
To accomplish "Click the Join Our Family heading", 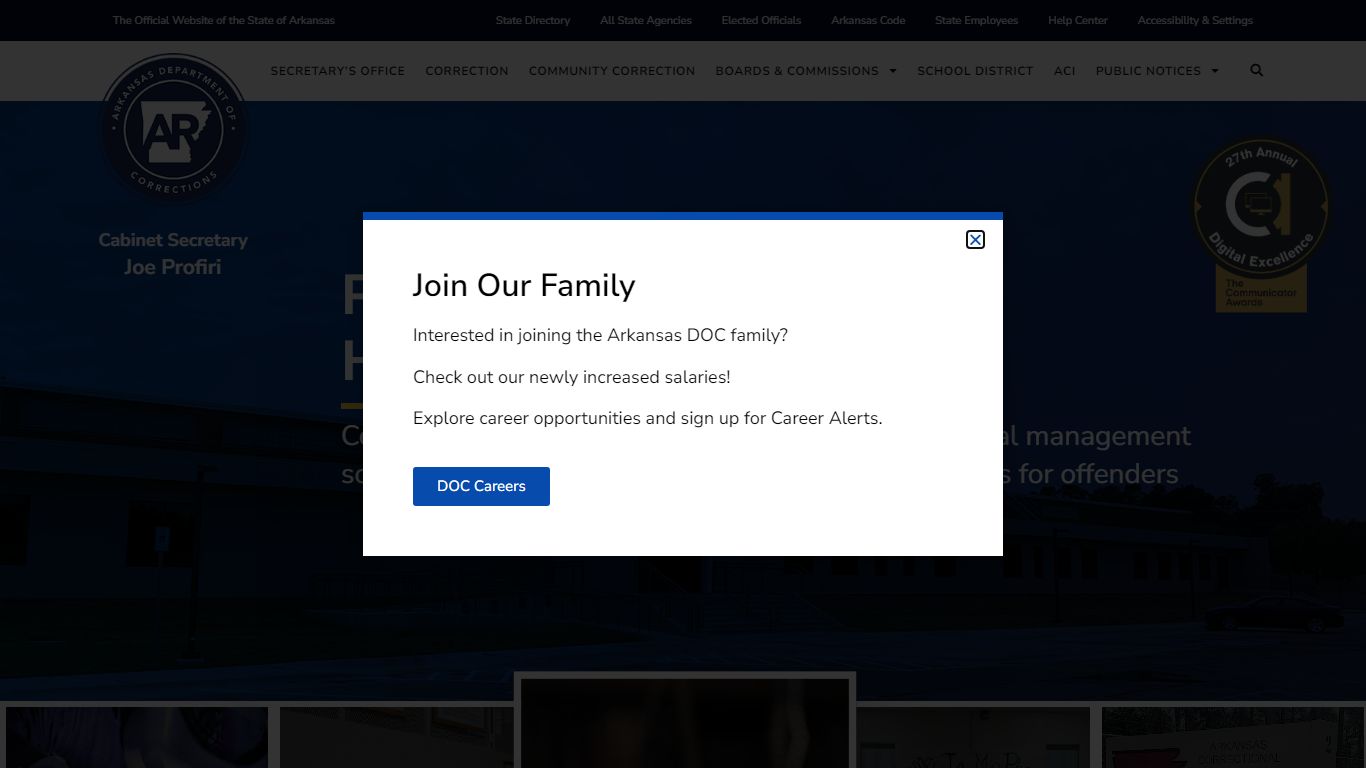I will (x=524, y=285).
